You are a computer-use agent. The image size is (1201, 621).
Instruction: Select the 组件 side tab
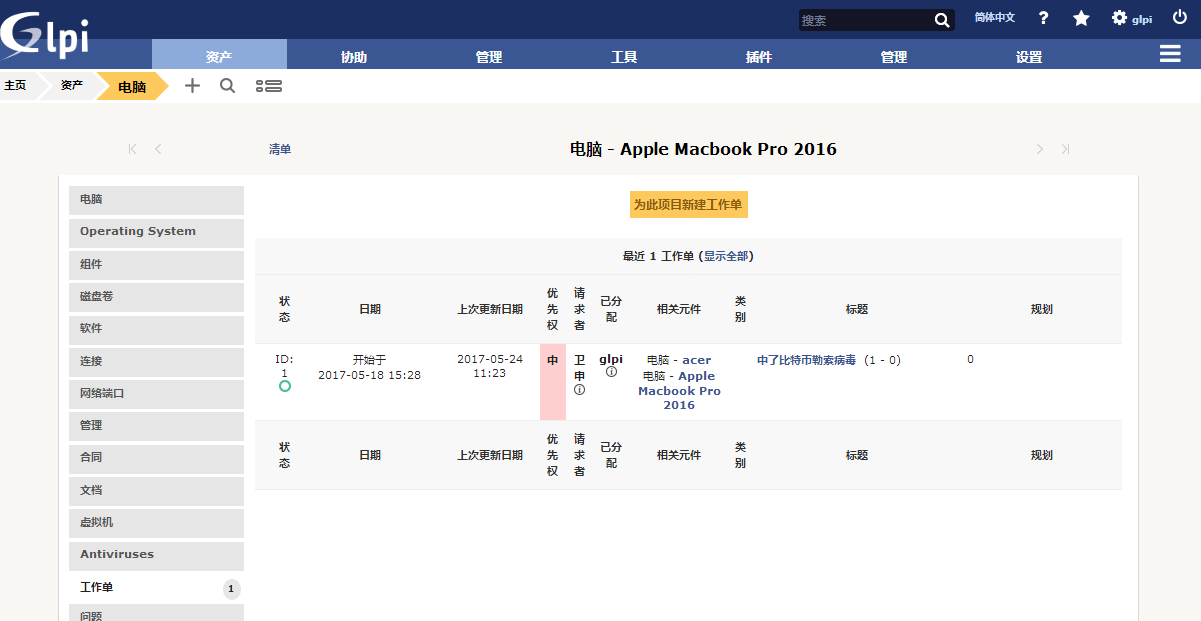[x=156, y=265]
